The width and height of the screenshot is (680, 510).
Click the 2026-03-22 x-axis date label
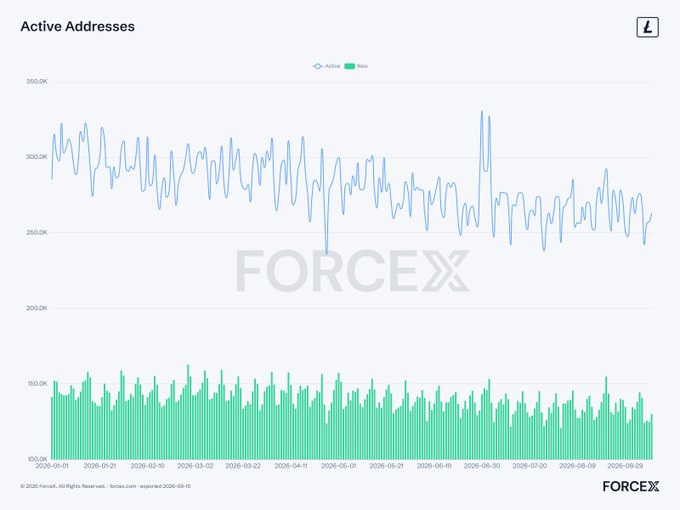[243, 466]
